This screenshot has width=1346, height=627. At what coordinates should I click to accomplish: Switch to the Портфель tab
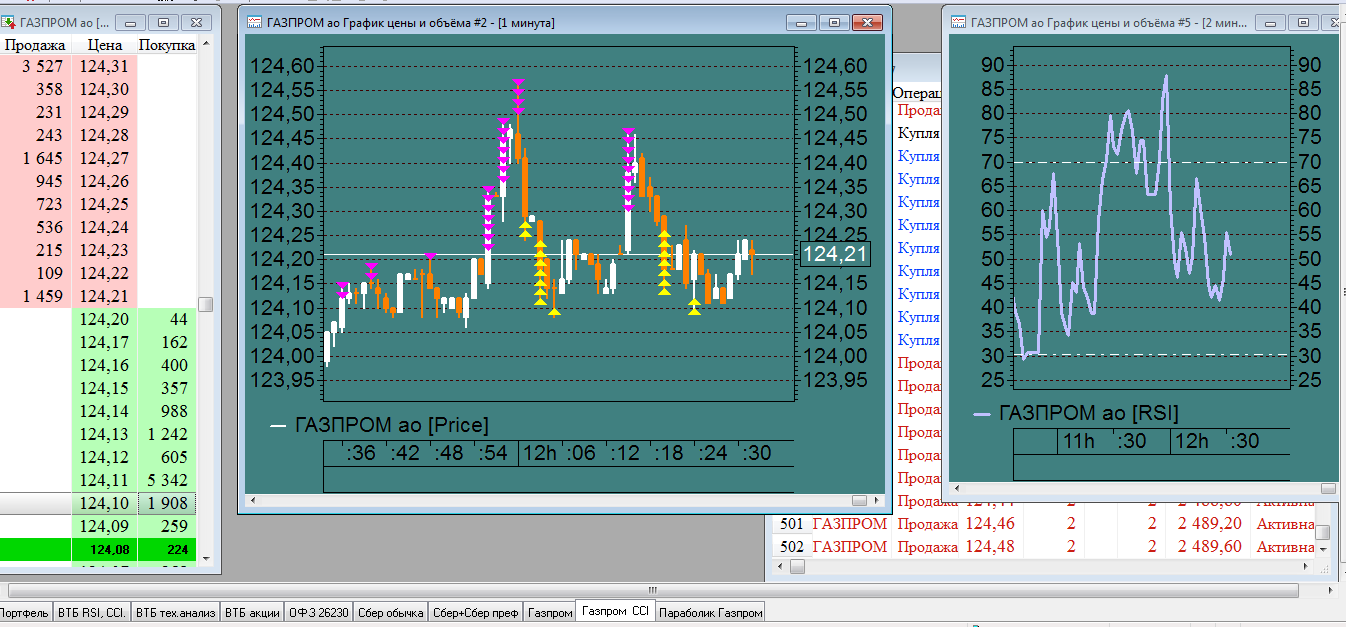25,613
